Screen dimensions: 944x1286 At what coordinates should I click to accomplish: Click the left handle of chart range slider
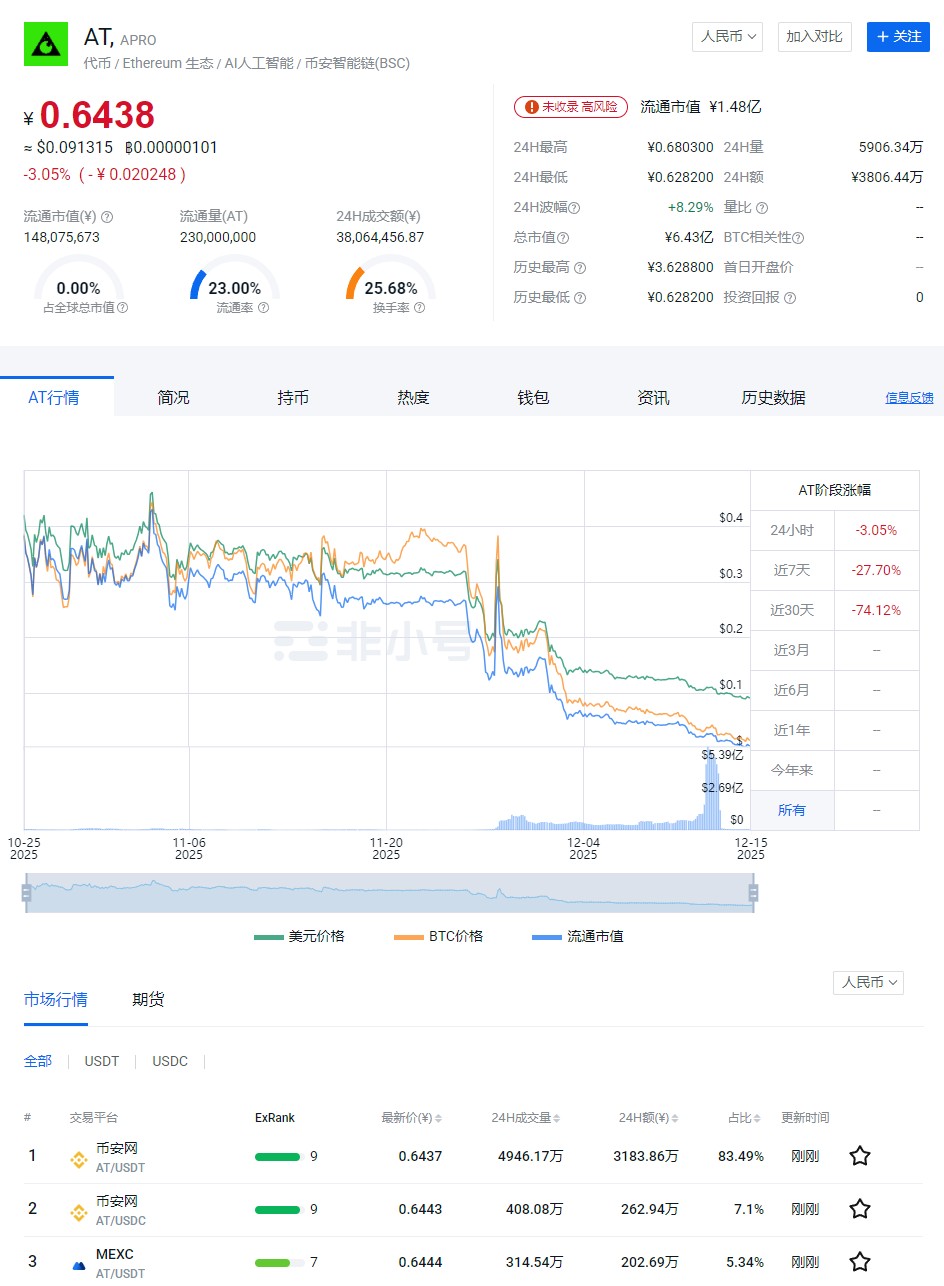27,893
